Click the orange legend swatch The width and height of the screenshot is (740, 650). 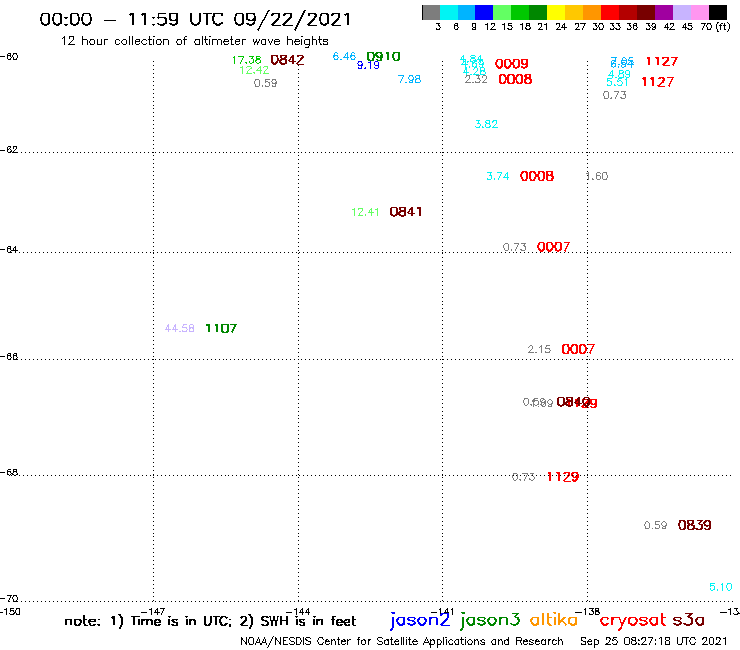(592, 12)
